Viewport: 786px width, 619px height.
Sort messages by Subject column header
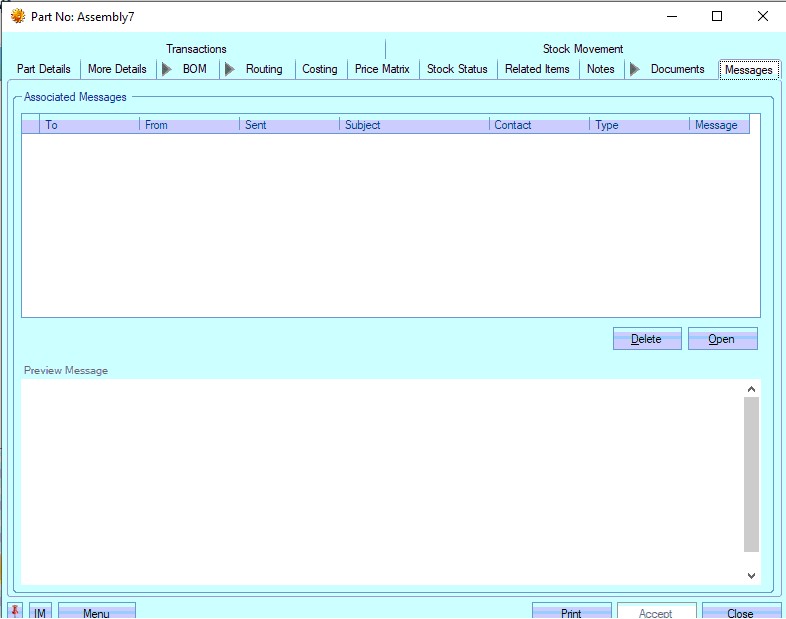pyautogui.click(x=414, y=125)
